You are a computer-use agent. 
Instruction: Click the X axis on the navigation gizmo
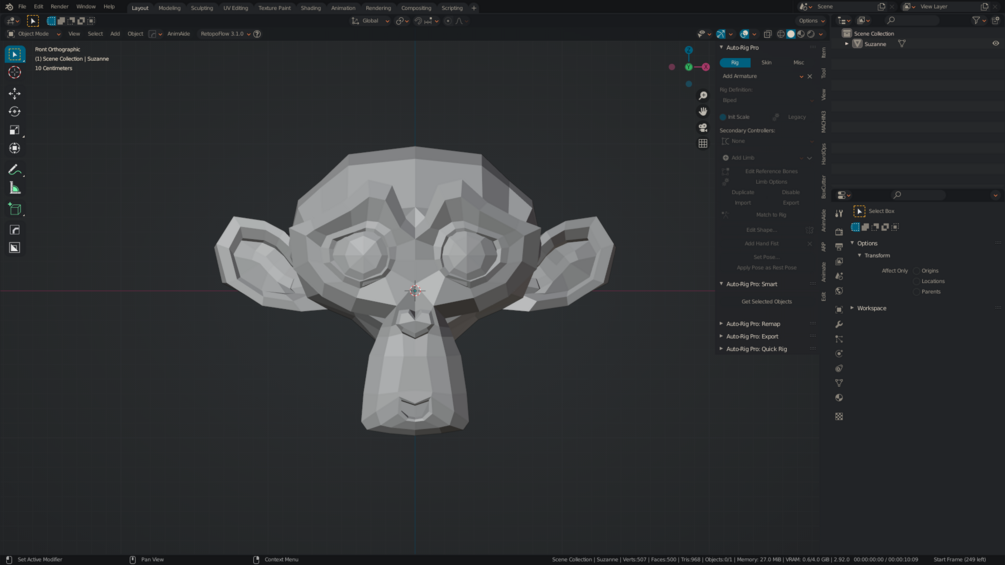click(706, 67)
